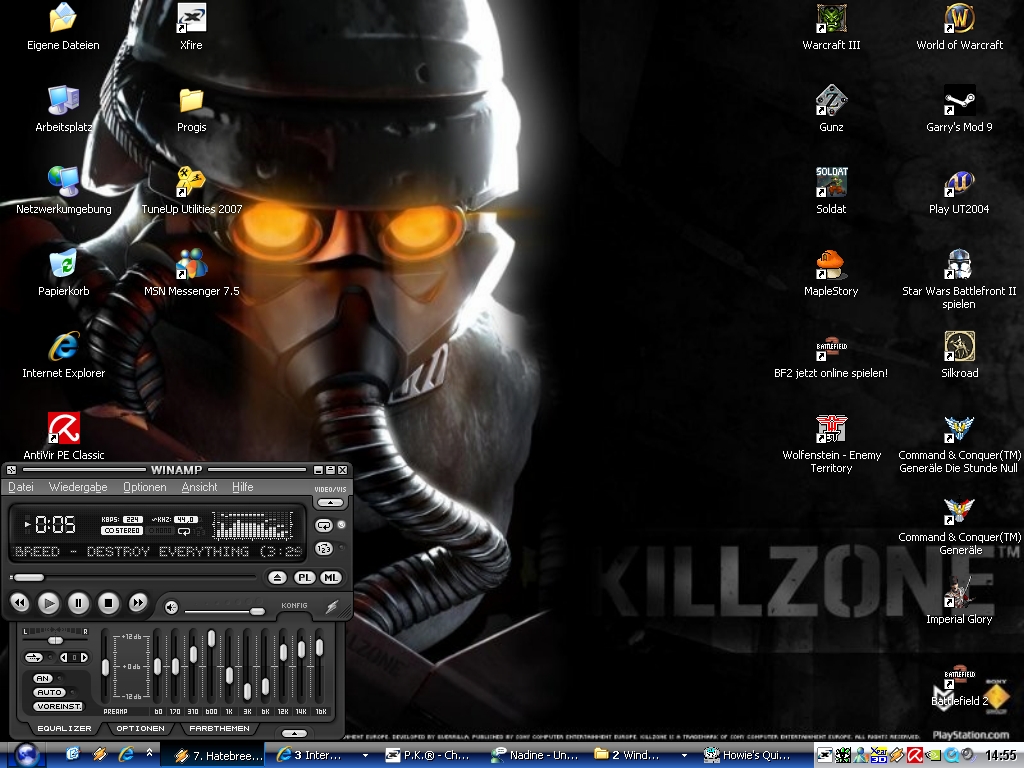The width and height of the screenshot is (1024, 768).
Task: Select the Wolfenstein Enemy Territory icon
Action: (831, 444)
